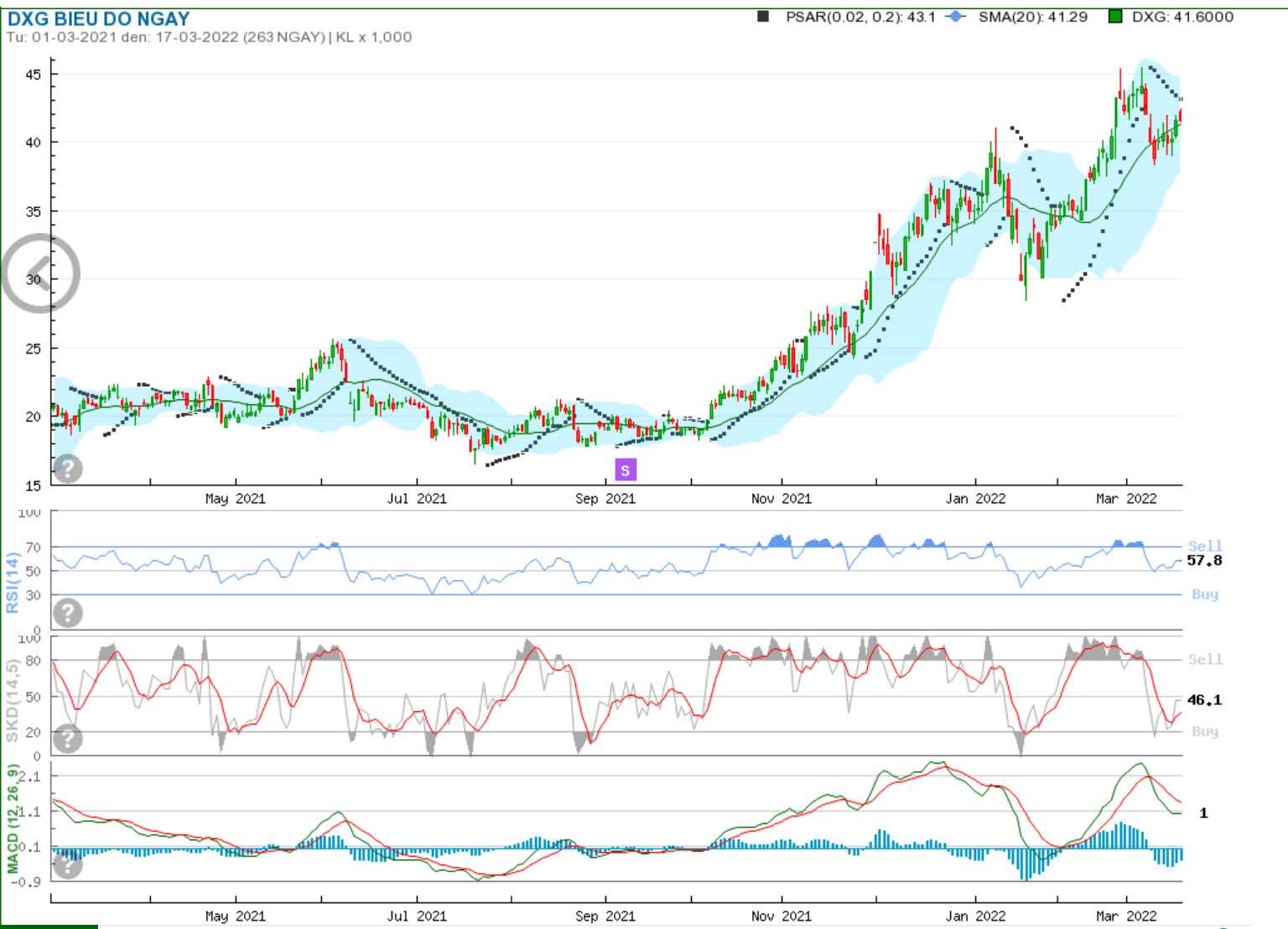
Task: Click the purple S event marker
Action: pos(626,470)
